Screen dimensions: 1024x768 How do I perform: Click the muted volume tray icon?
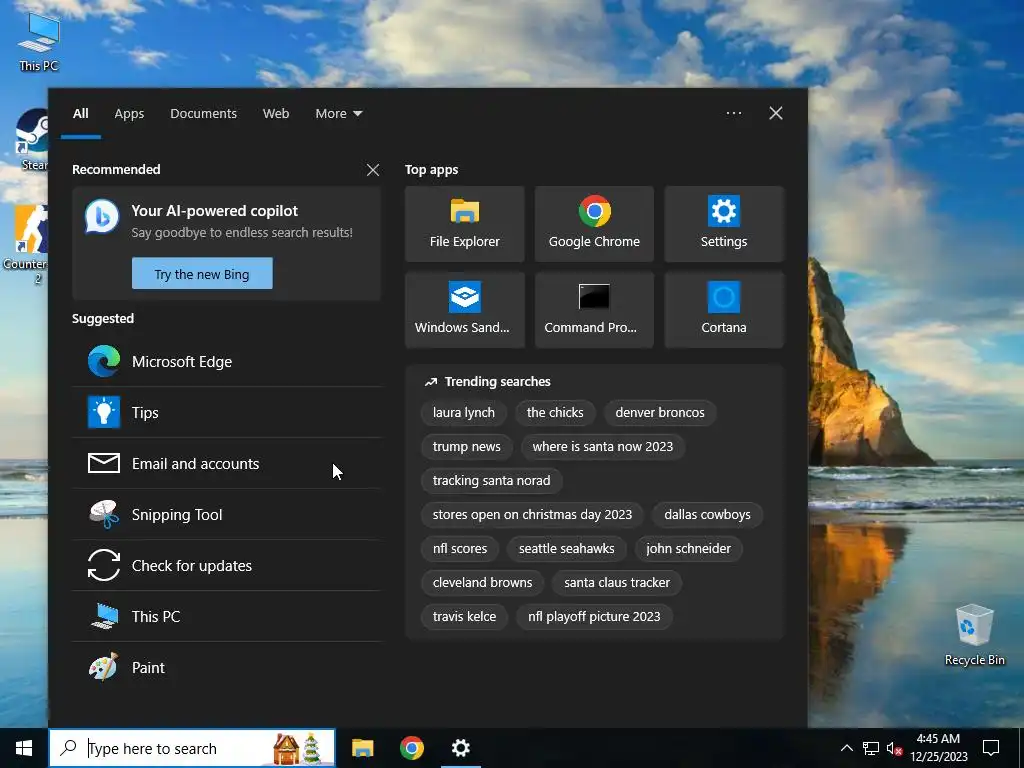(x=895, y=748)
